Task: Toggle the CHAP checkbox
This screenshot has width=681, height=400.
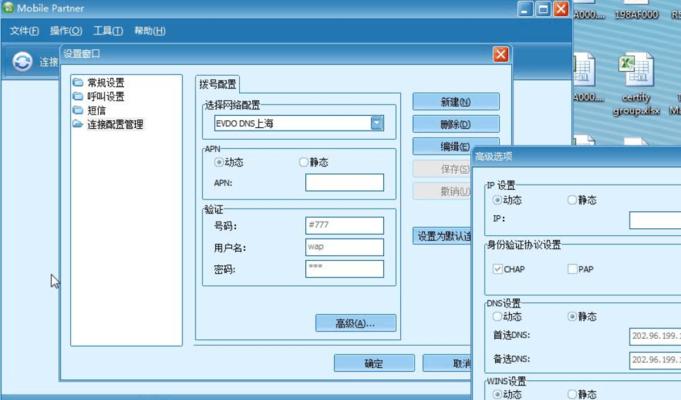Action: tap(498, 269)
